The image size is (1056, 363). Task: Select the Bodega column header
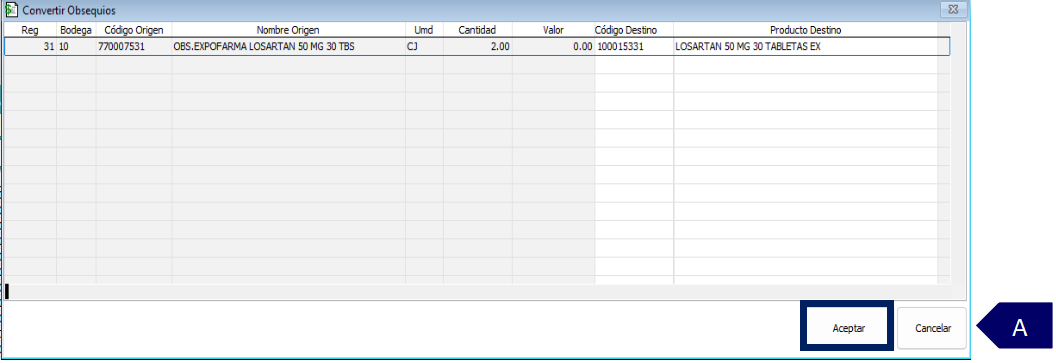[76, 30]
